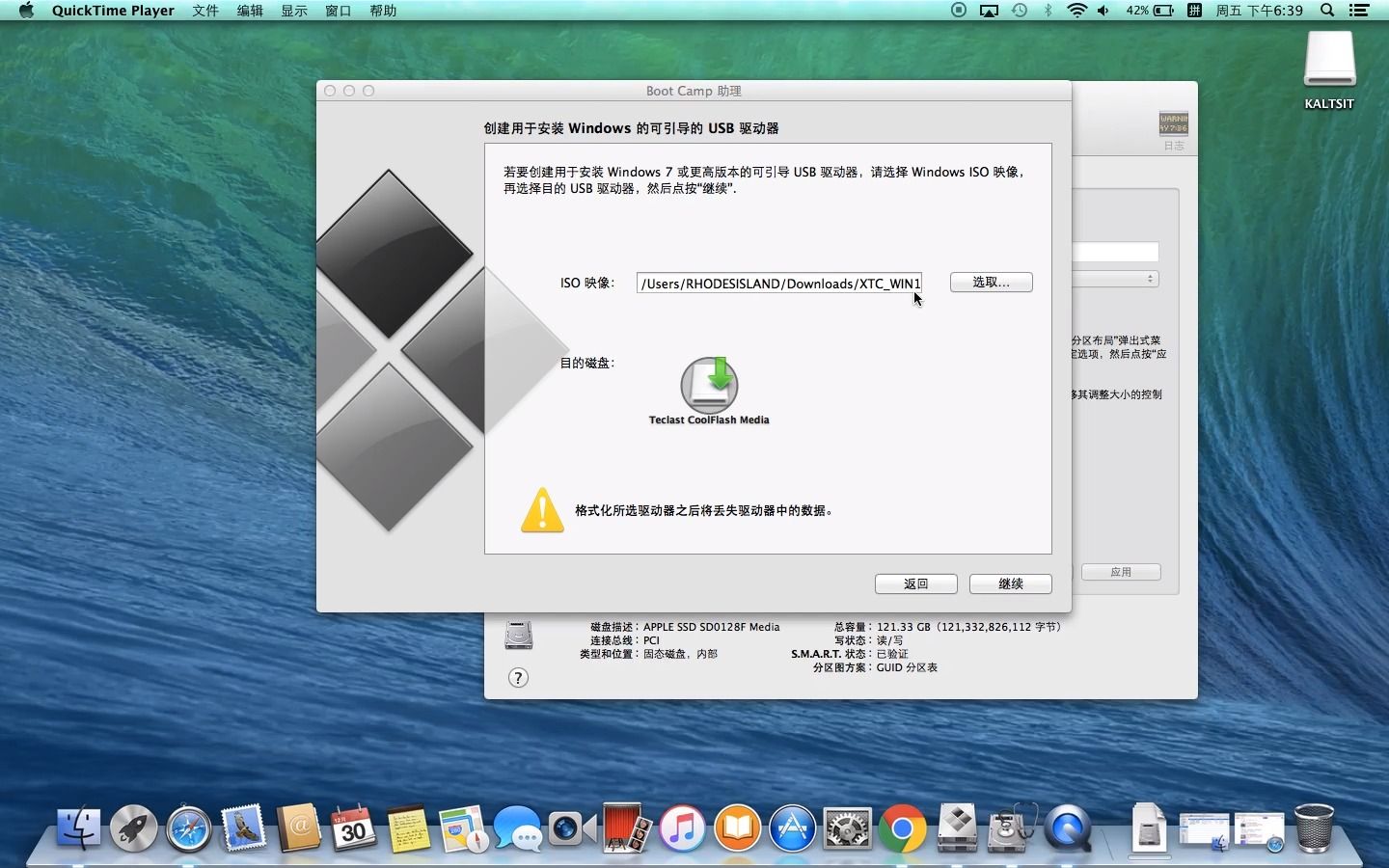
Task: Open Contacts in the Dock
Action: pos(298,827)
